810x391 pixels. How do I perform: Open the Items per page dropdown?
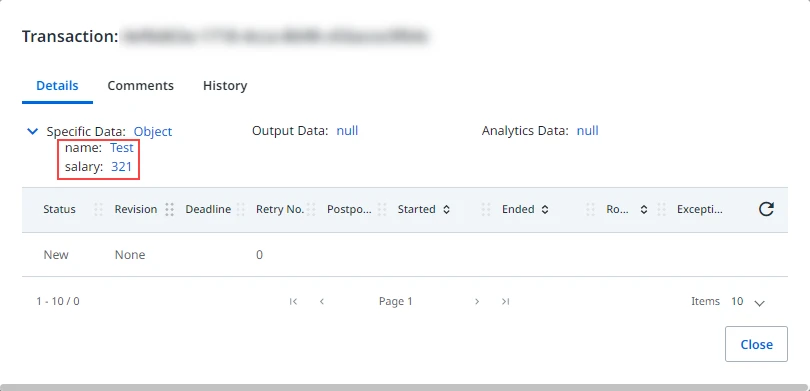click(x=759, y=304)
